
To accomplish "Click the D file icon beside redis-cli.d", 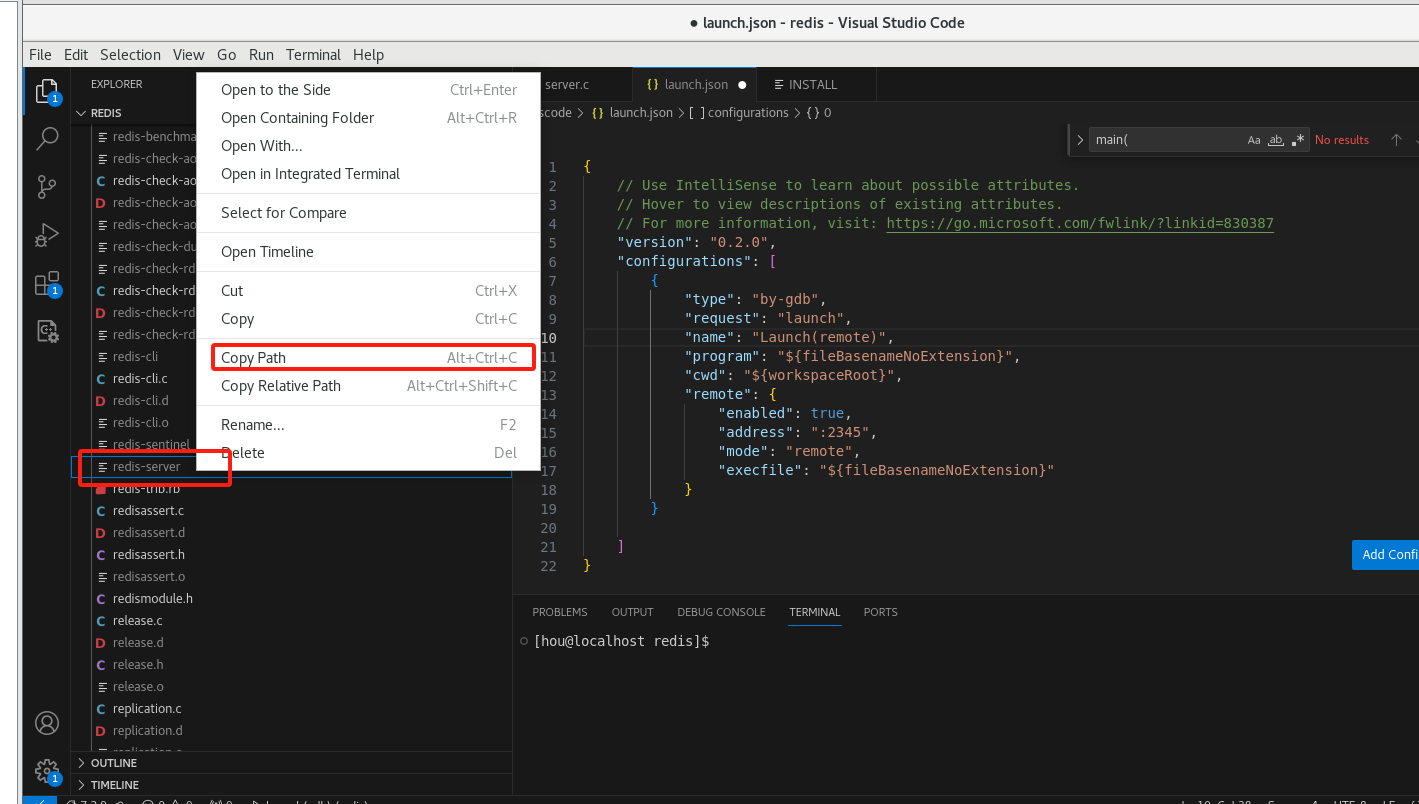I will click(100, 401).
